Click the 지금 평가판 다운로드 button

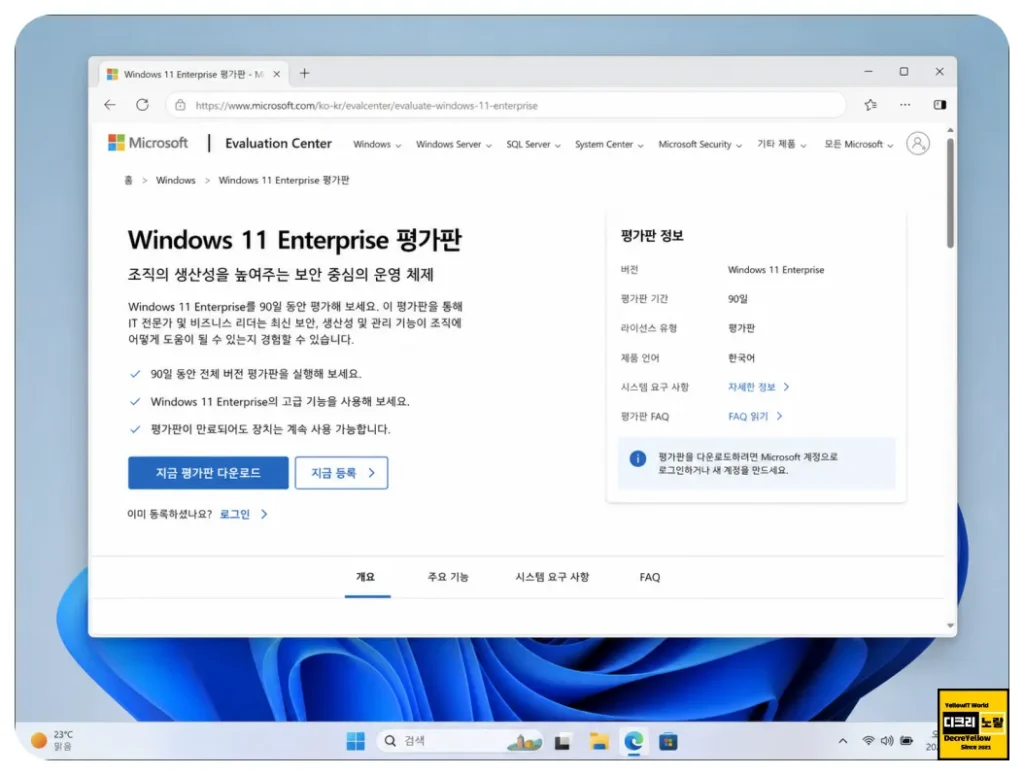[x=208, y=473]
